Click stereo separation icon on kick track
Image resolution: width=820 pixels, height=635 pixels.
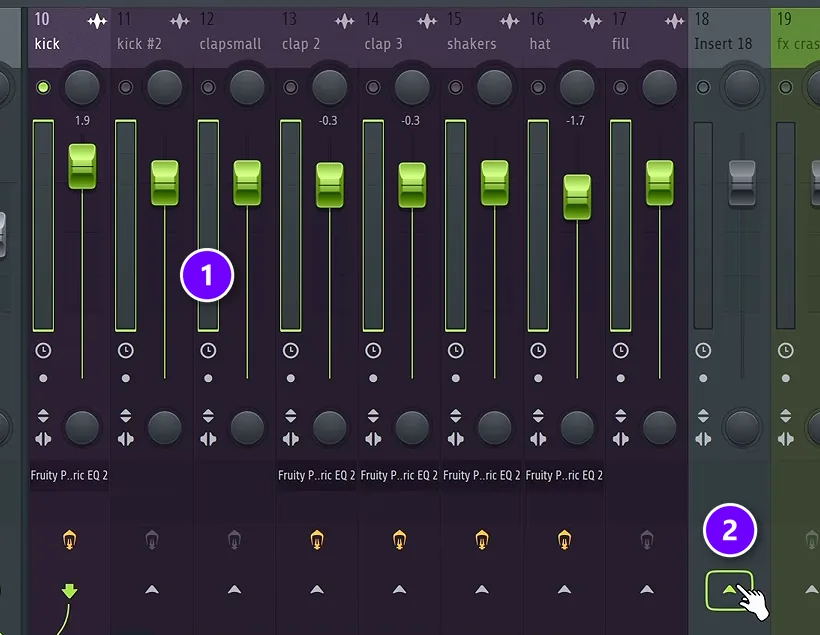pyautogui.click(x=43, y=439)
